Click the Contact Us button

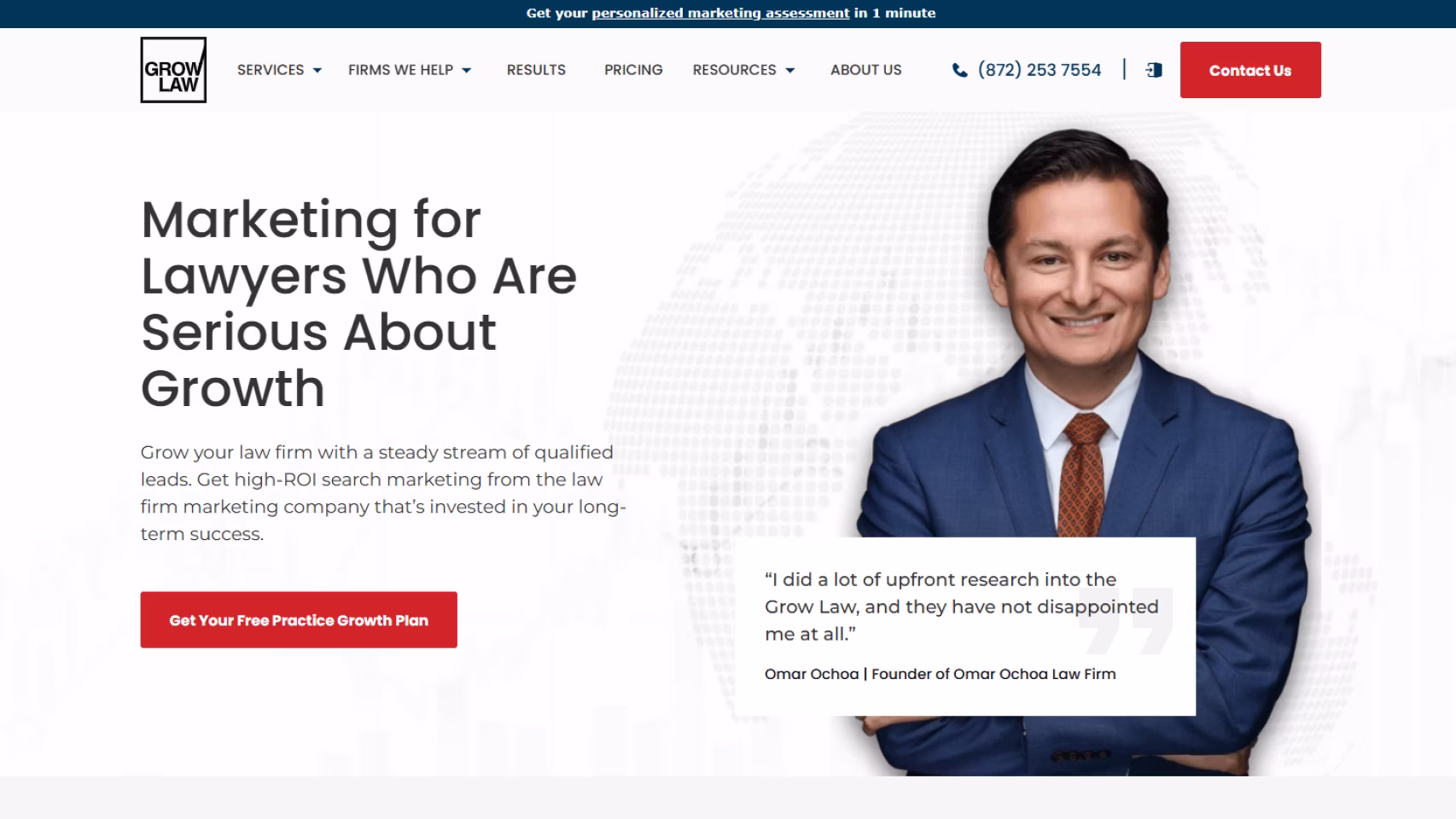pyautogui.click(x=1250, y=70)
